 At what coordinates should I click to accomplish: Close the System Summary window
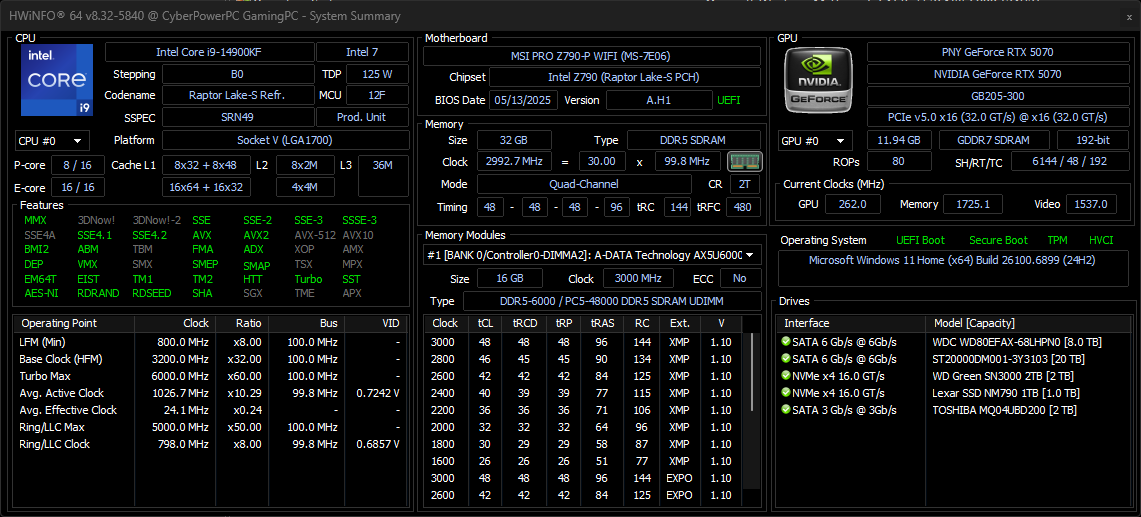click(1129, 16)
